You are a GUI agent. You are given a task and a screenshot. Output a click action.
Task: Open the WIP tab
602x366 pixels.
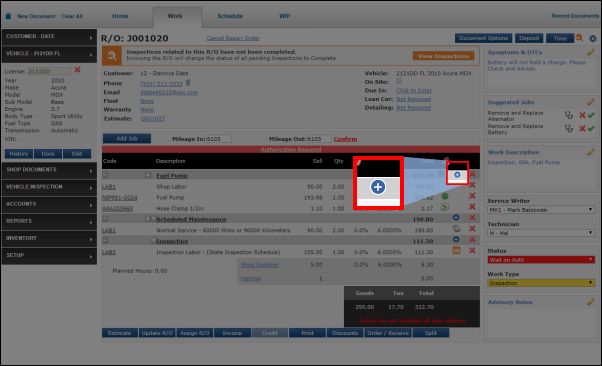(284, 16)
